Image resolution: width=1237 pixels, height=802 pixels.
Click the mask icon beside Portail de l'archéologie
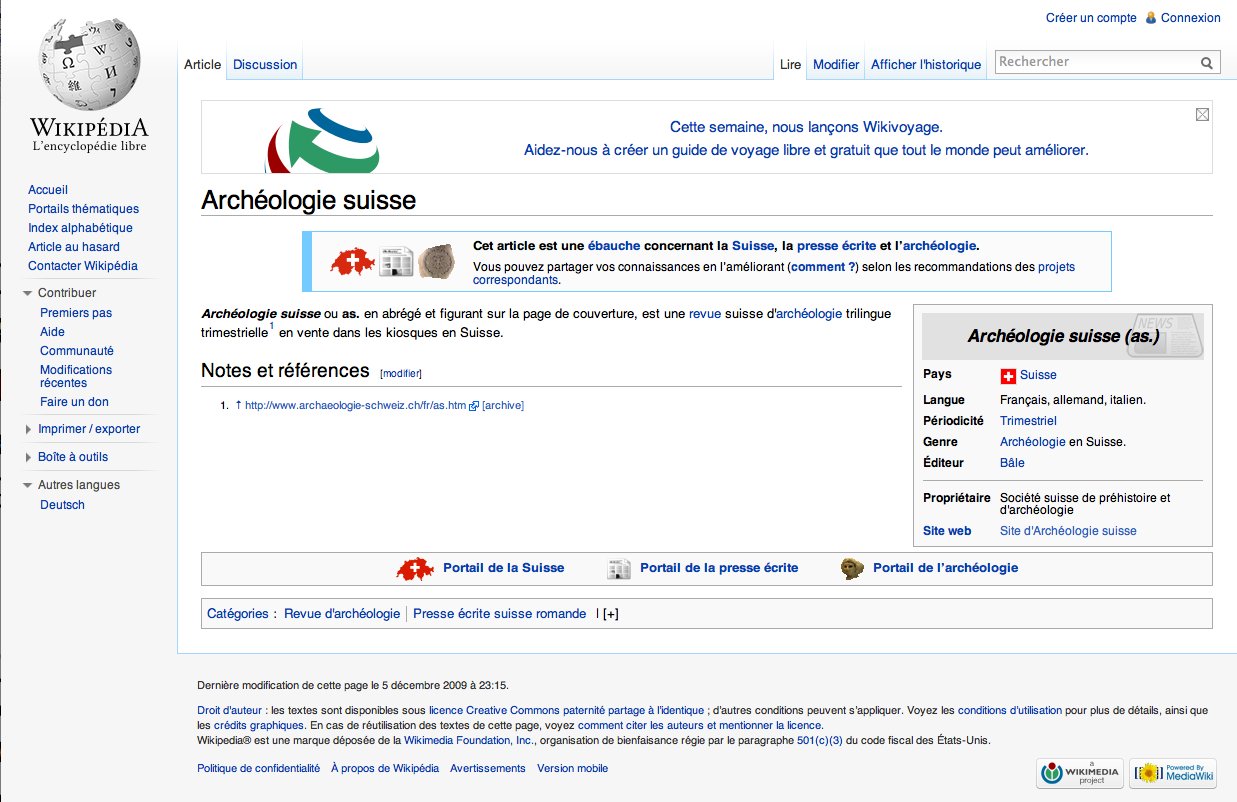(x=852, y=569)
